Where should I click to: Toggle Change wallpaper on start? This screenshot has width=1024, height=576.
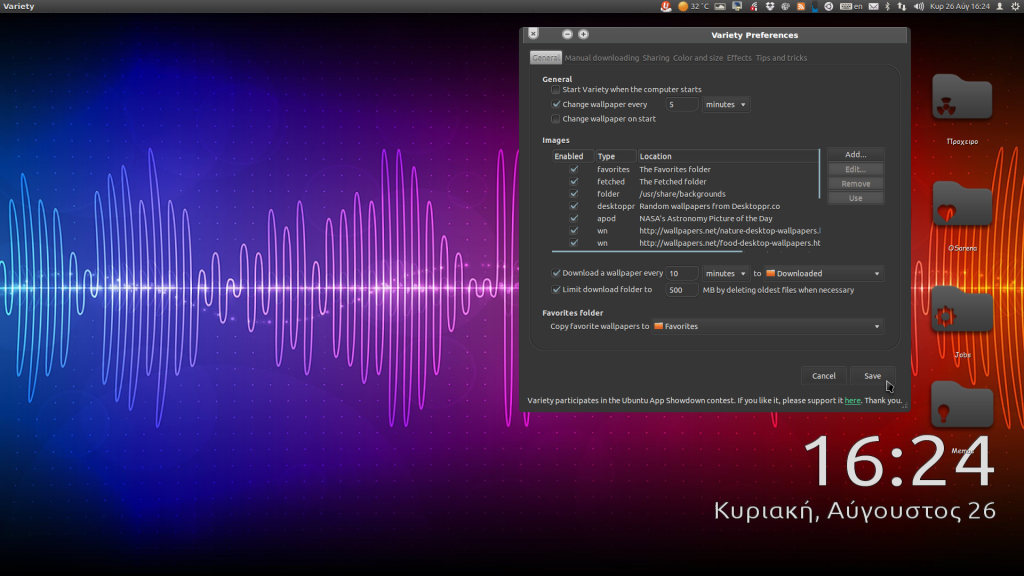pos(555,118)
